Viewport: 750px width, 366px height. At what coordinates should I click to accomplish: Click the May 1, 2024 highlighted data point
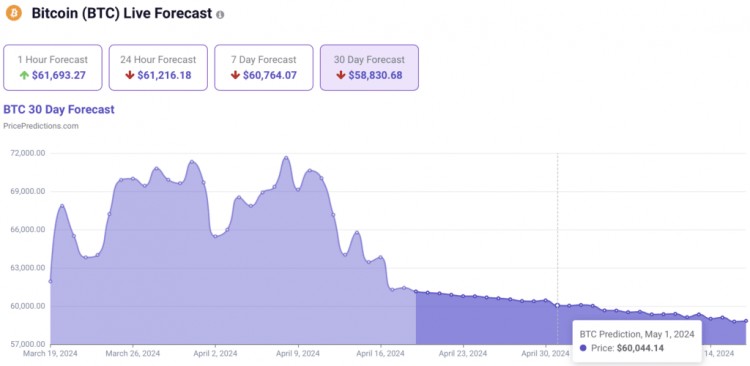coord(558,305)
